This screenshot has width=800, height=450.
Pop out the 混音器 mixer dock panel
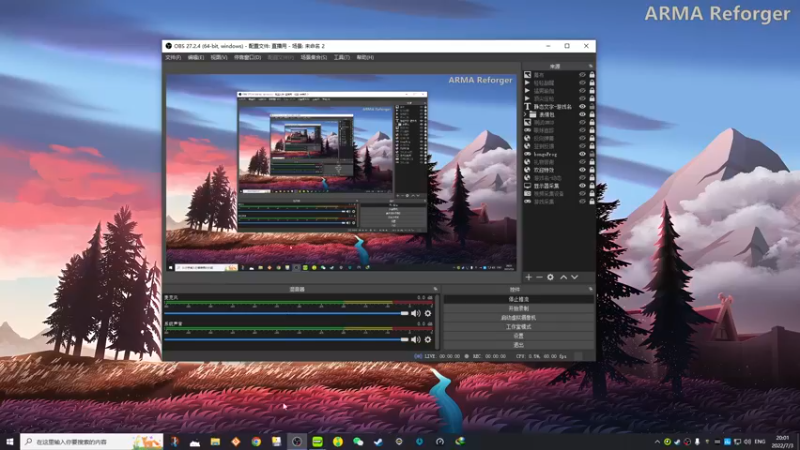(435, 289)
